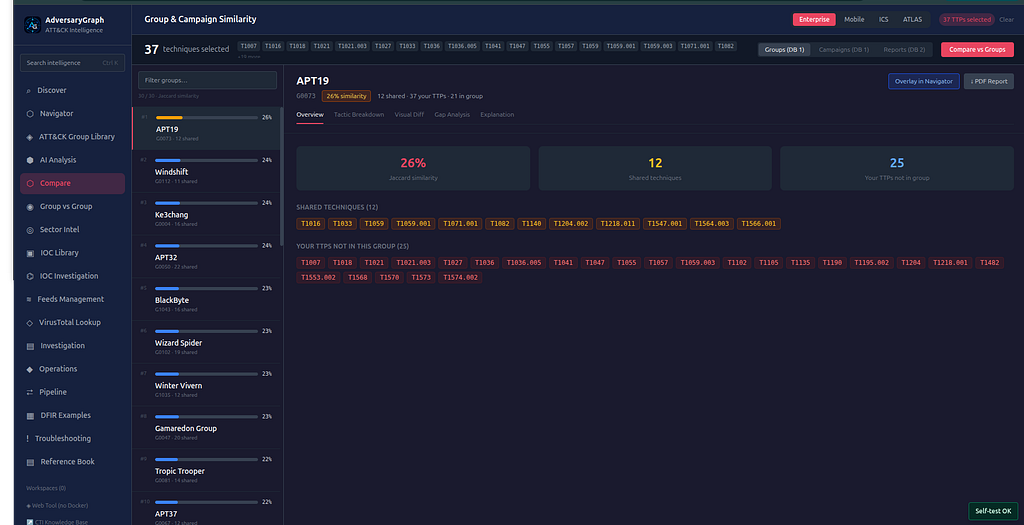Click missing technique chip T1195.002
Viewport: 1024px width, 525px height.
[872, 262]
